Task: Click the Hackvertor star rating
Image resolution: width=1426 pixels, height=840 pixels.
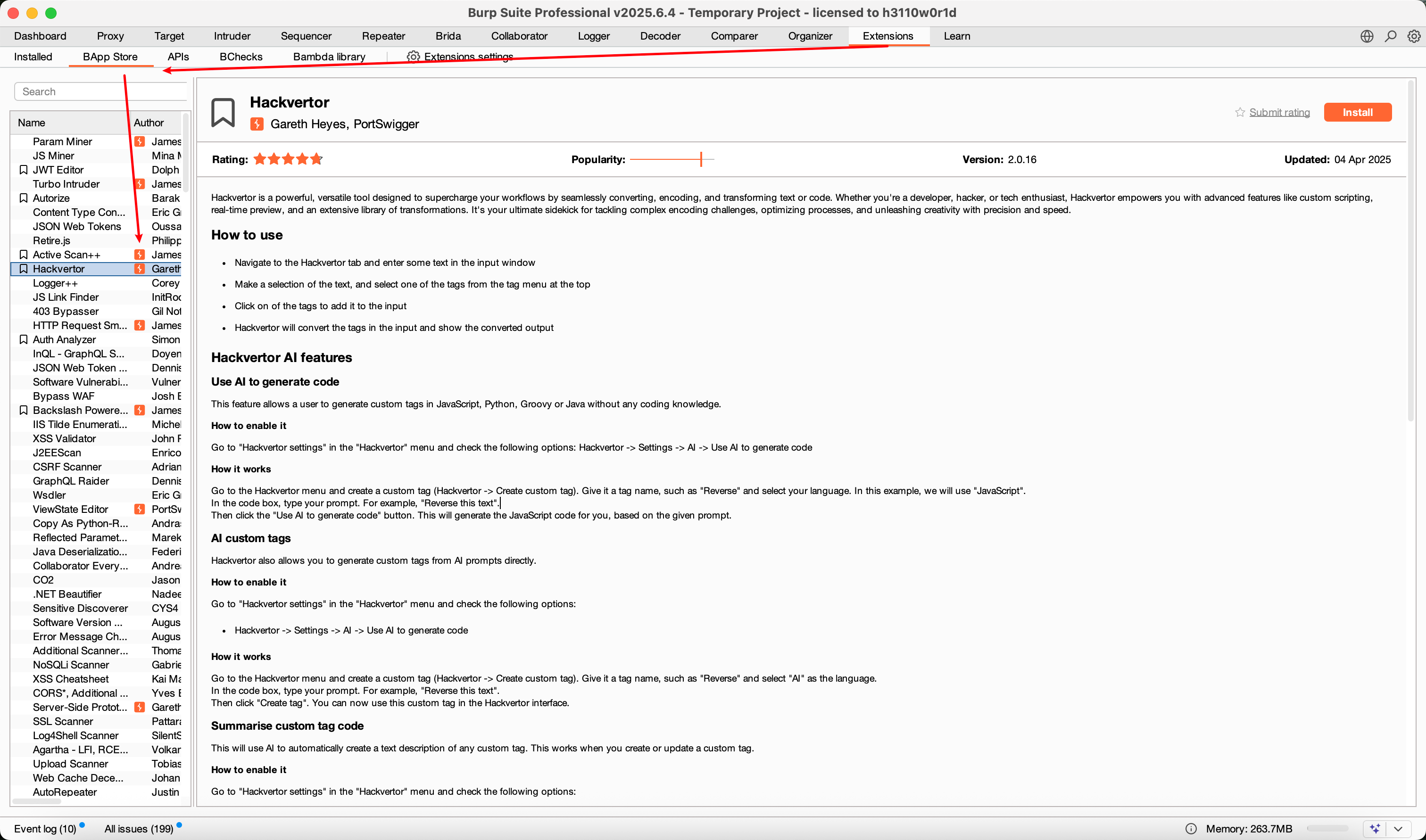Action: point(288,159)
